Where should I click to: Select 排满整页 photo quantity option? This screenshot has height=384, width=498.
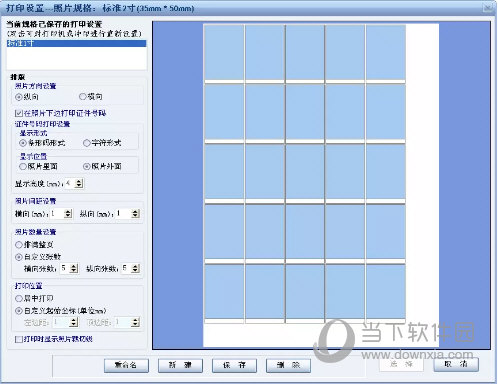tap(19, 245)
